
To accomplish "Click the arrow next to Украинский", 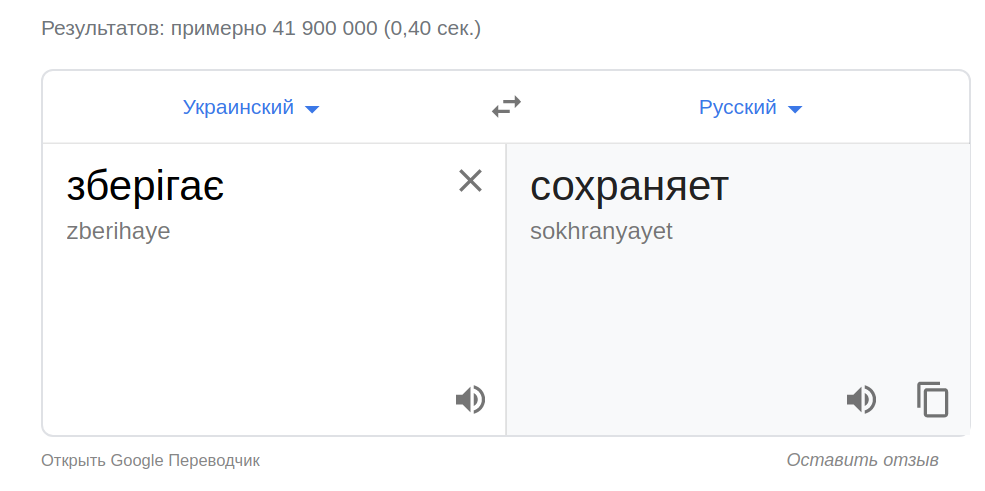I will [312, 109].
